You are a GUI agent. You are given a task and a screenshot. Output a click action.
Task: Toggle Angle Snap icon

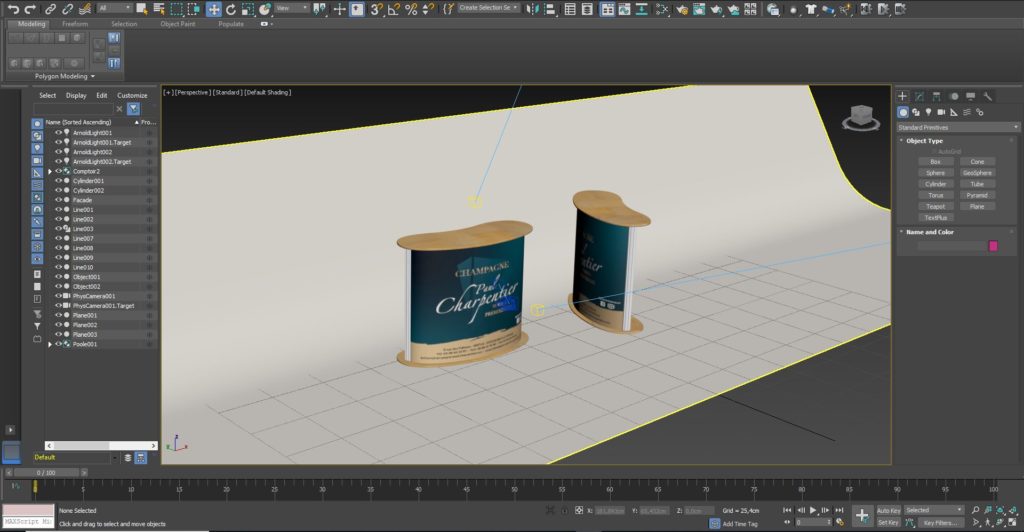394,9
